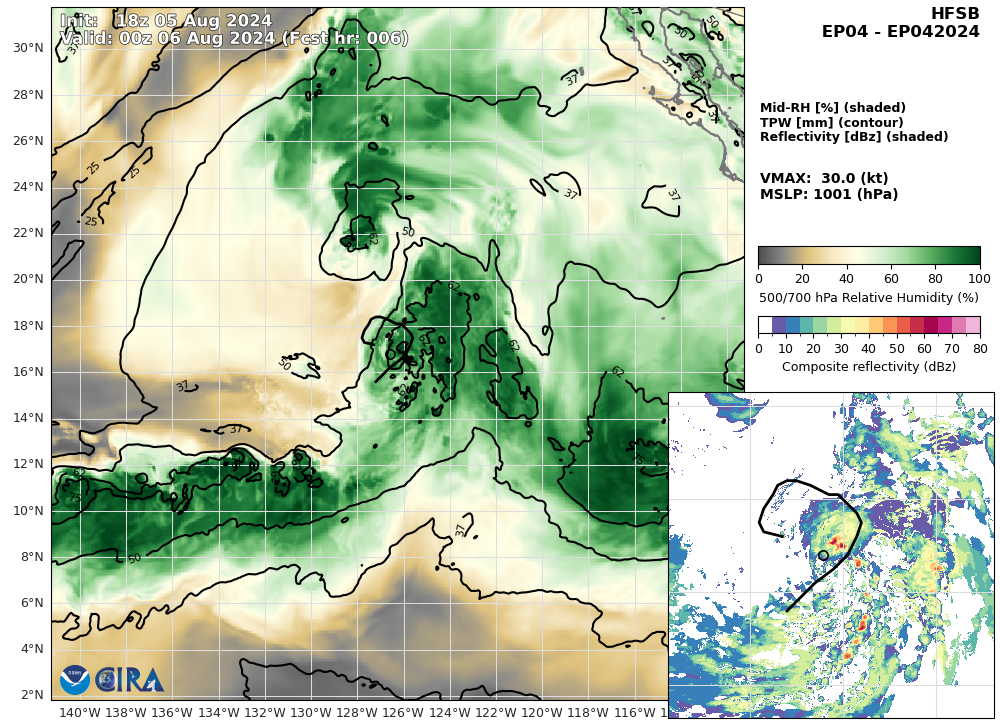
Task: Click the 12°N latitude label
Action: coord(28,464)
